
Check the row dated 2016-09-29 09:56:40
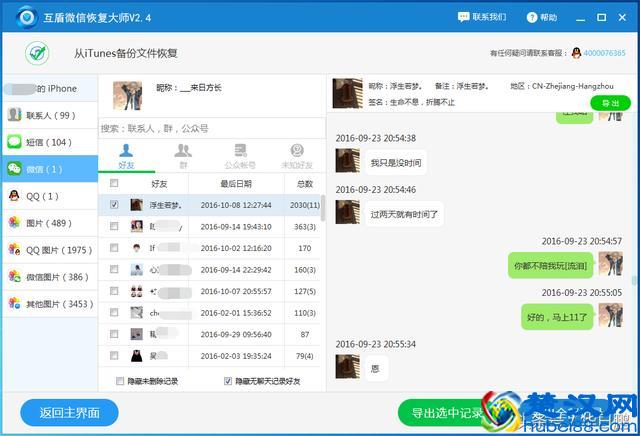tap(114, 334)
